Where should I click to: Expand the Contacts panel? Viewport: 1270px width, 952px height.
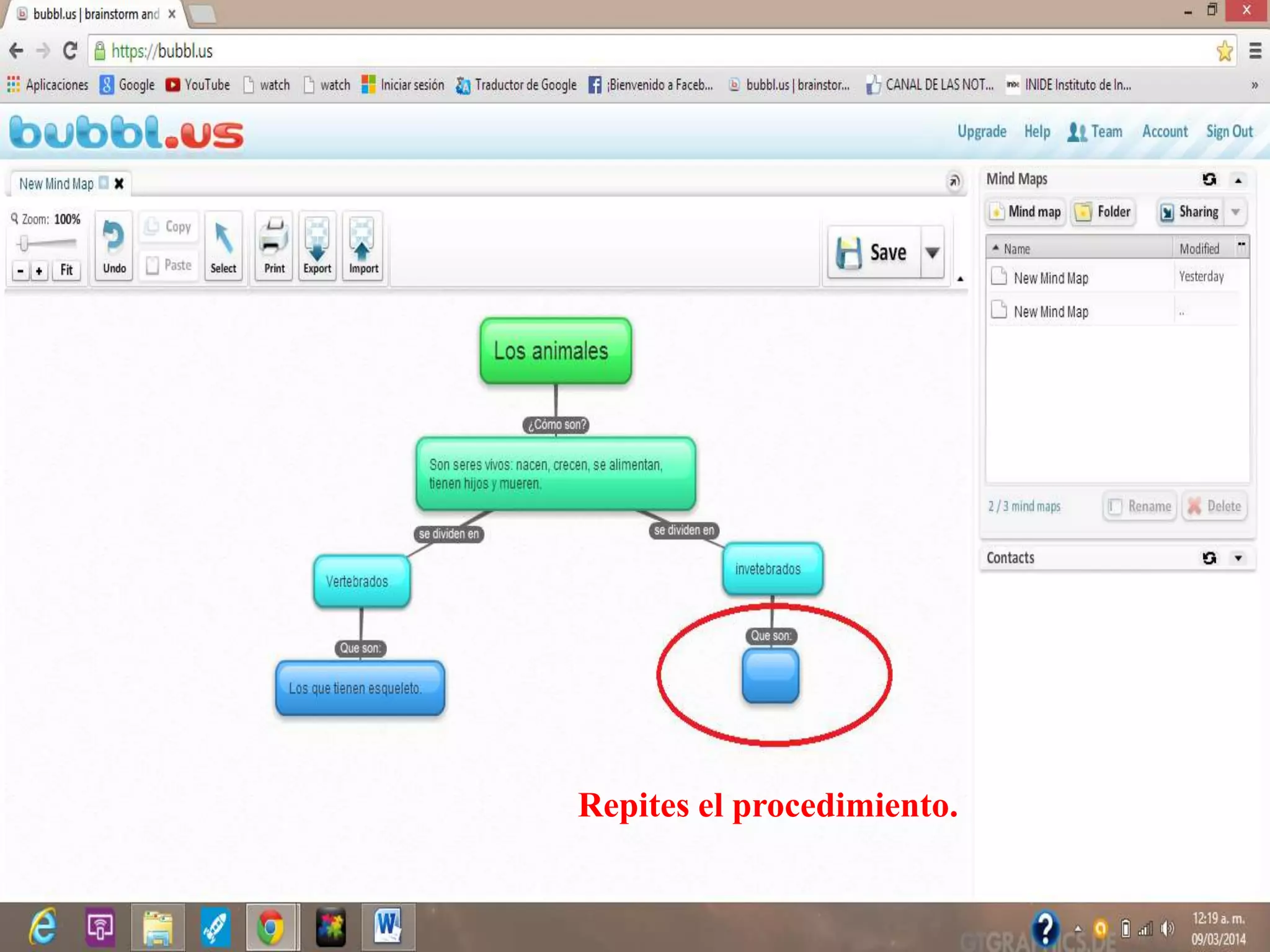1238,558
